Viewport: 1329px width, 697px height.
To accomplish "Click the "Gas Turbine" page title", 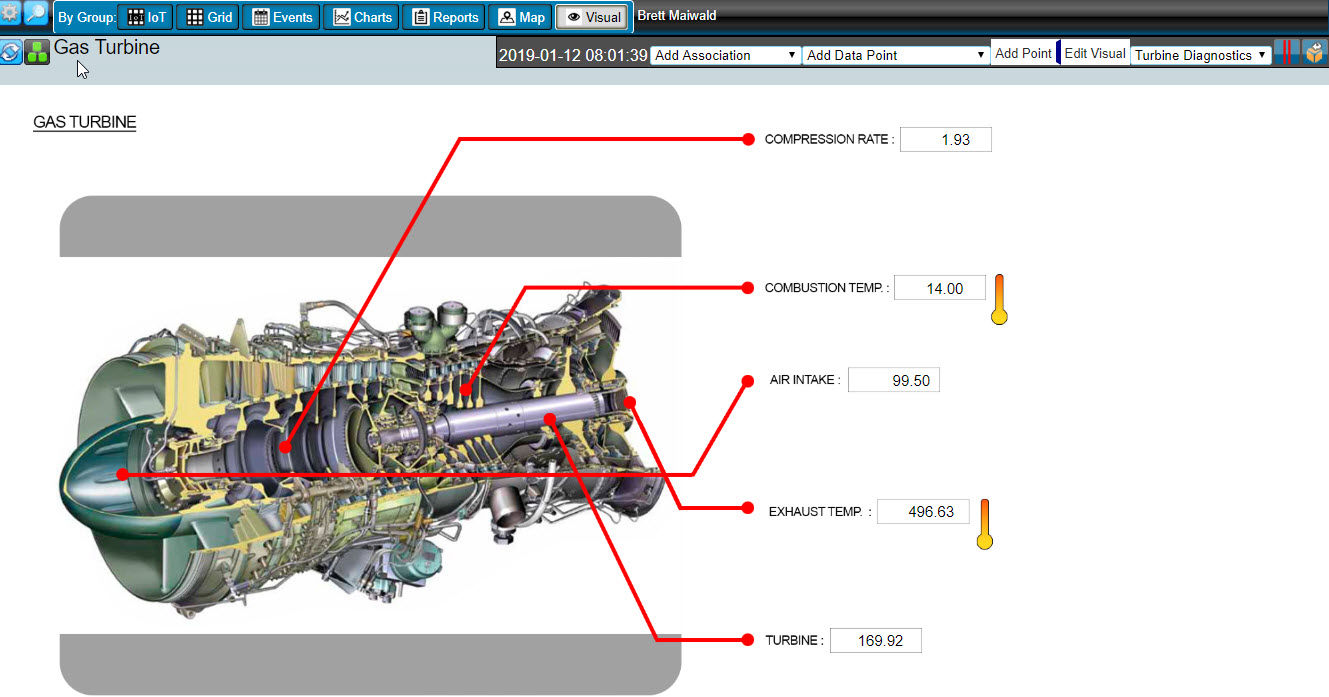I will 106,47.
